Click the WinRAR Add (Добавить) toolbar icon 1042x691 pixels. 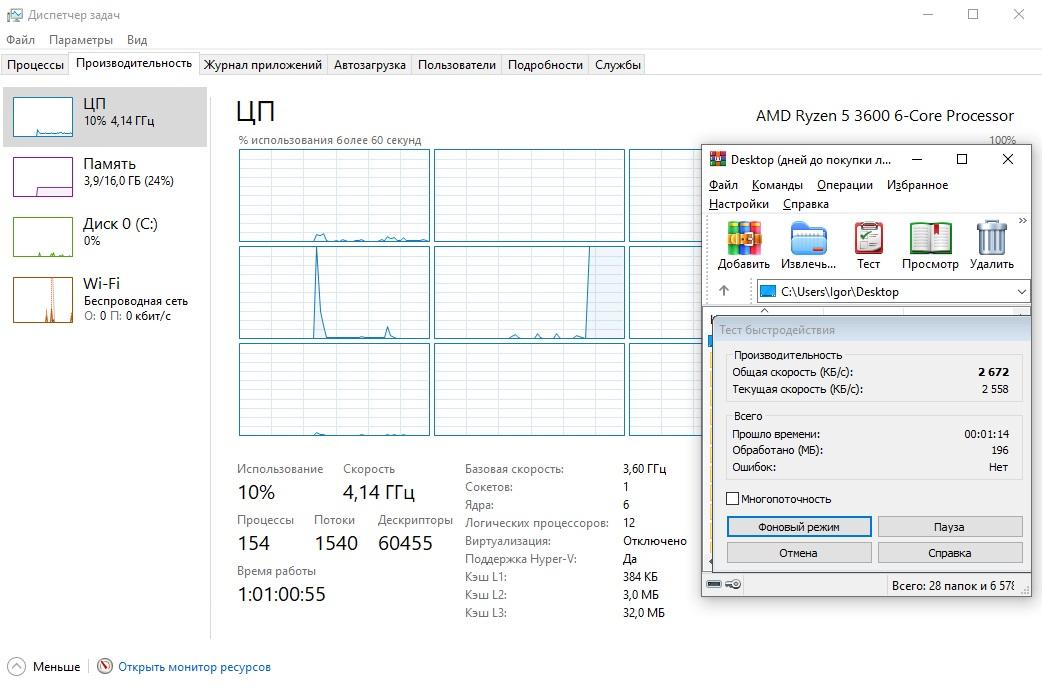coord(744,239)
